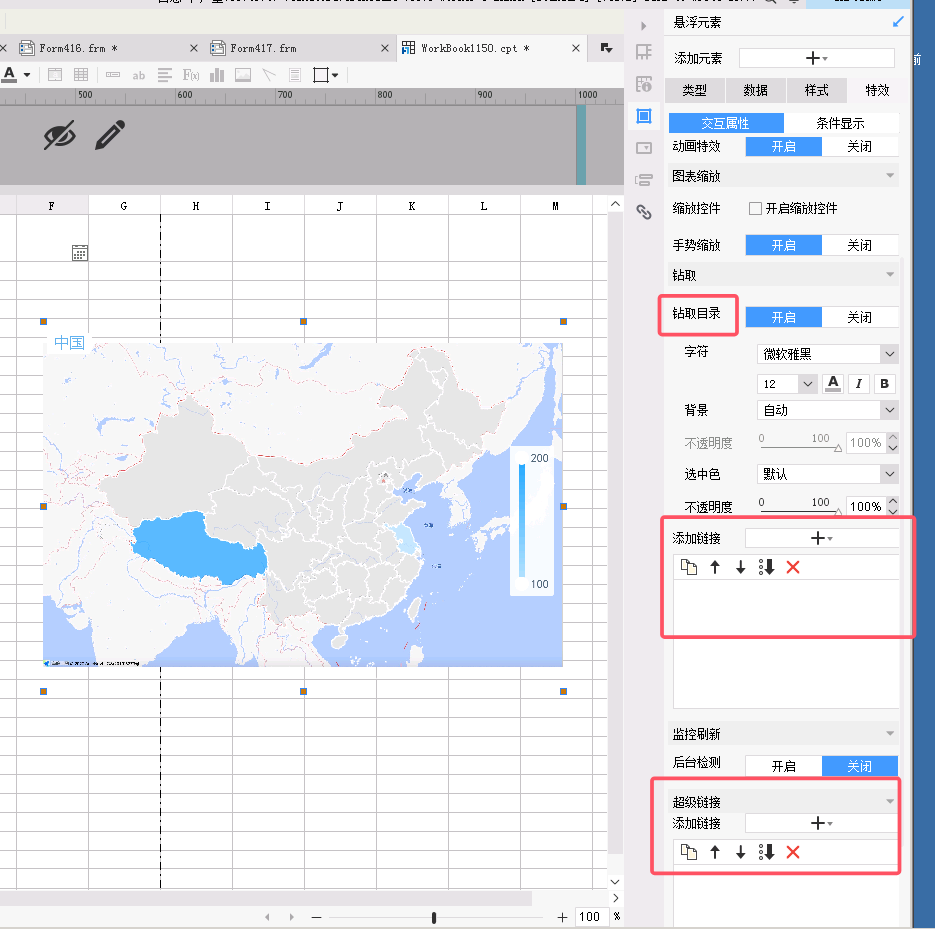Click the 条件显示 button

click(840, 123)
